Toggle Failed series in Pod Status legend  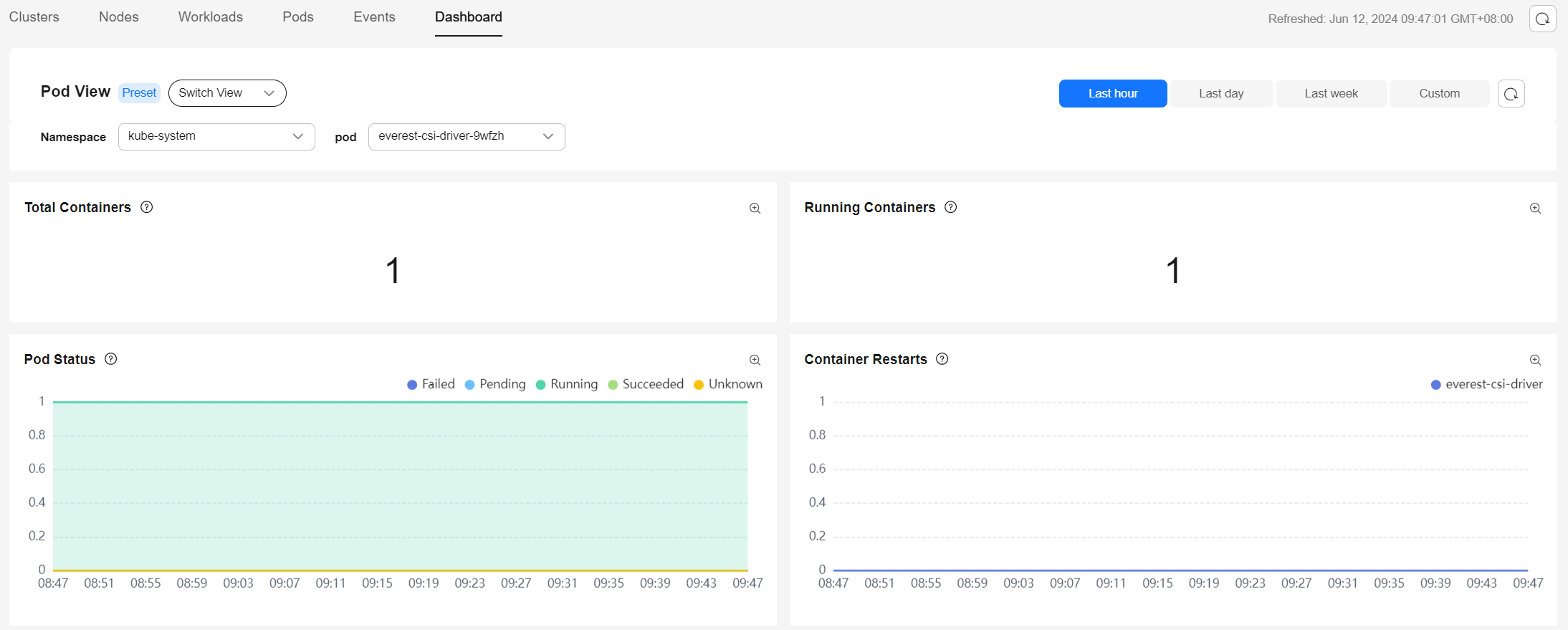431,384
